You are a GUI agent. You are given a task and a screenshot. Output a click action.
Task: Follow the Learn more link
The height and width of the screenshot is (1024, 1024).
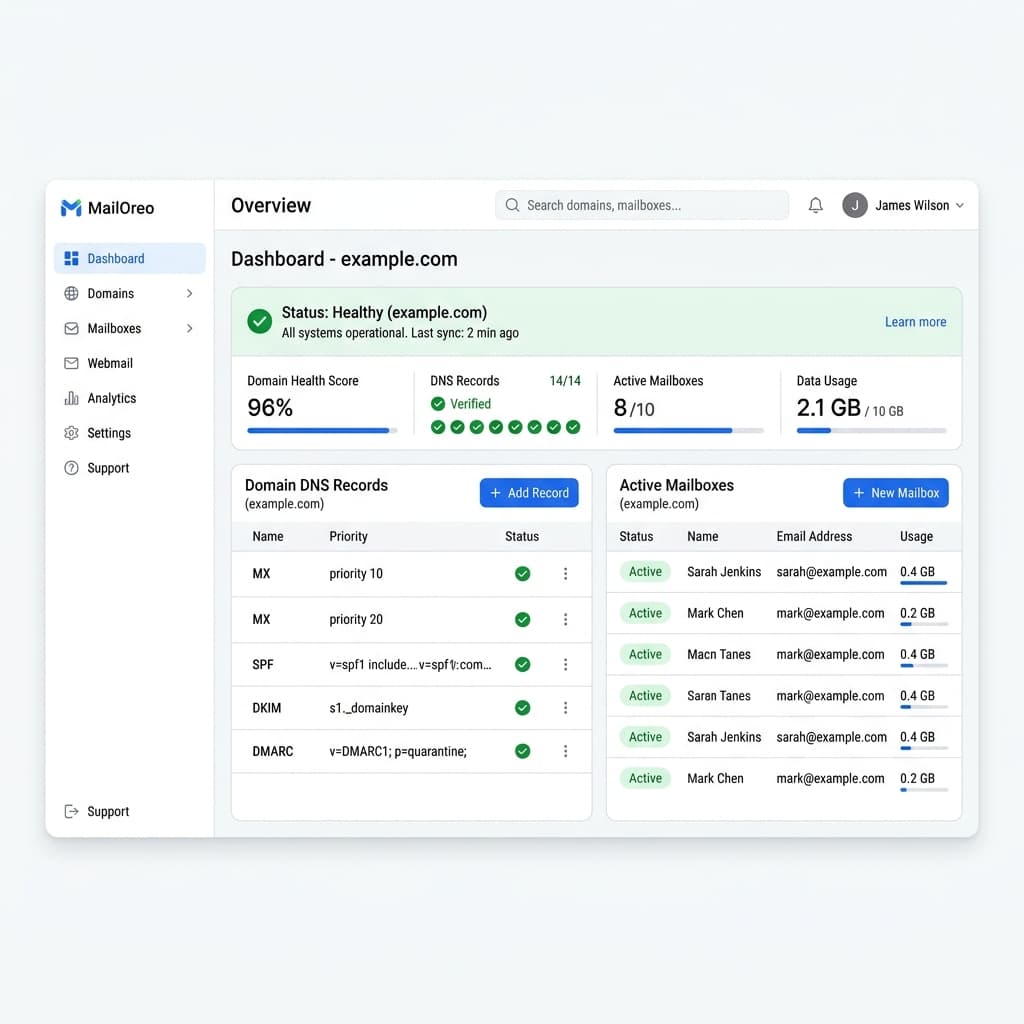tap(915, 322)
